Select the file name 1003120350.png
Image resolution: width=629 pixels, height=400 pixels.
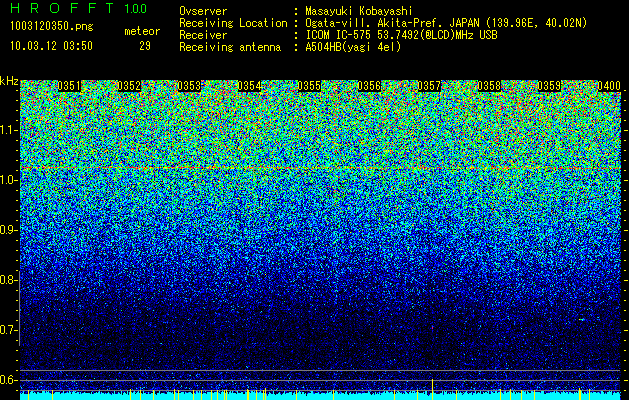[x=52, y=27]
